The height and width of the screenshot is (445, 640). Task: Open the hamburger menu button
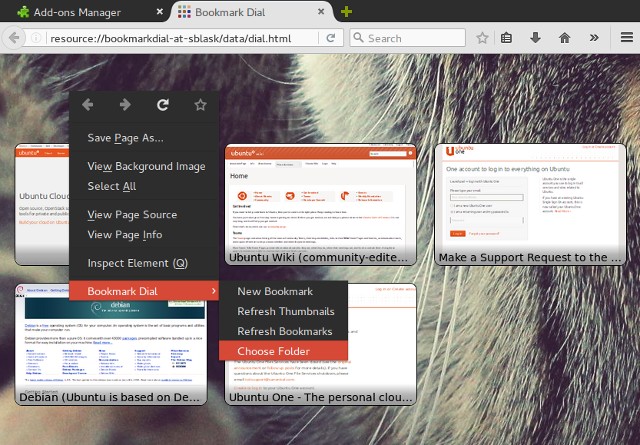pyautogui.click(x=627, y=37)
